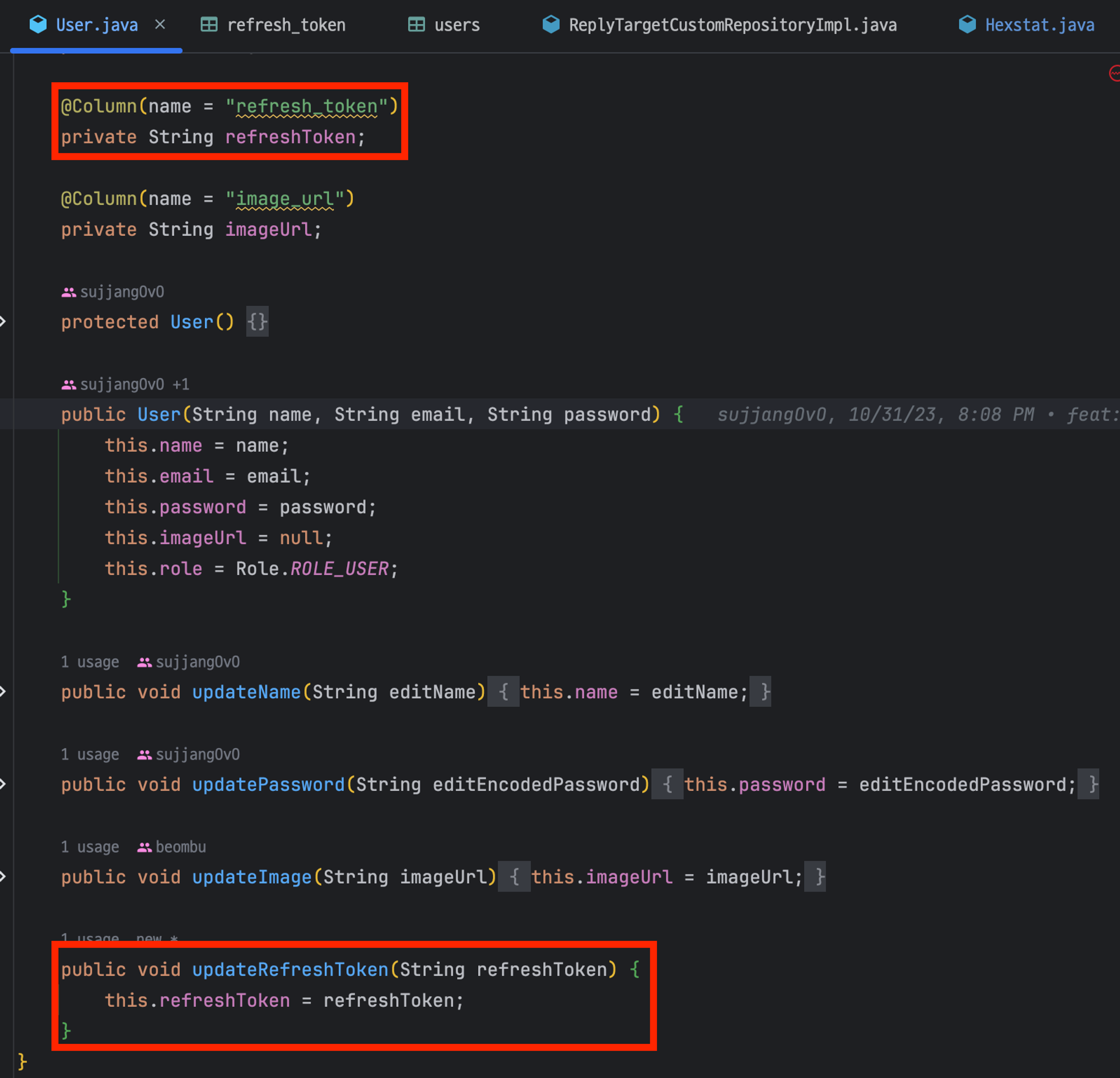The width and height of the screenshot is (1120, 1078).
Task: Click the red inspection widget icon
Action: click(x=1114, y=73)
